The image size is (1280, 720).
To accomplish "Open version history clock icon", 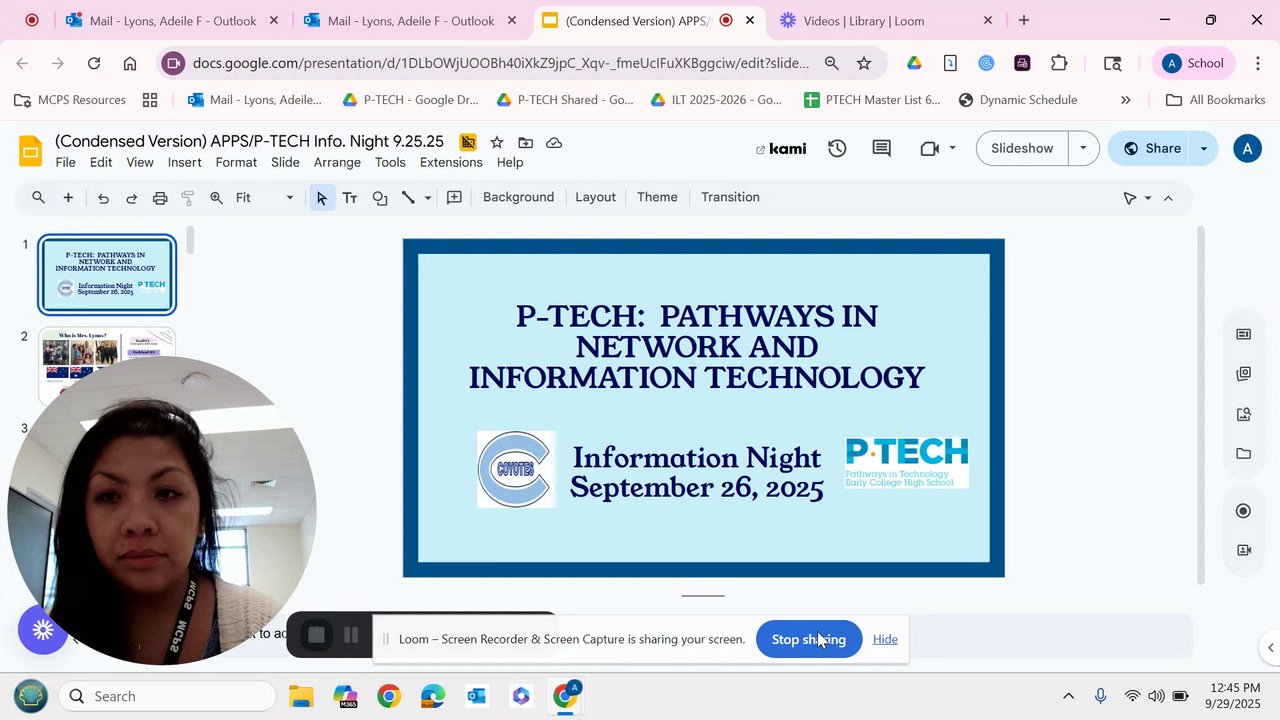I will tap(837, 148).
